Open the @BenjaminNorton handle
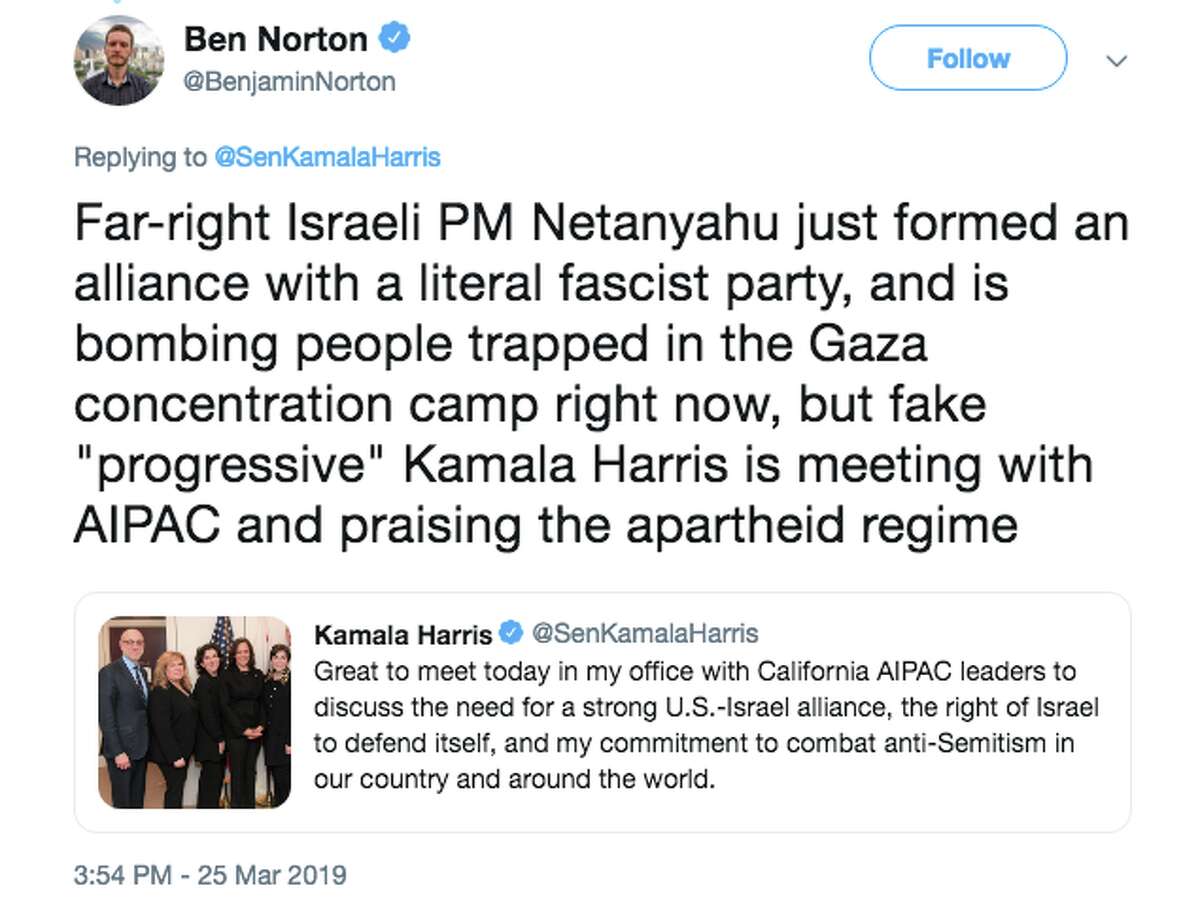Viewport: 1200px width, 911px height. tap(289, 82)
